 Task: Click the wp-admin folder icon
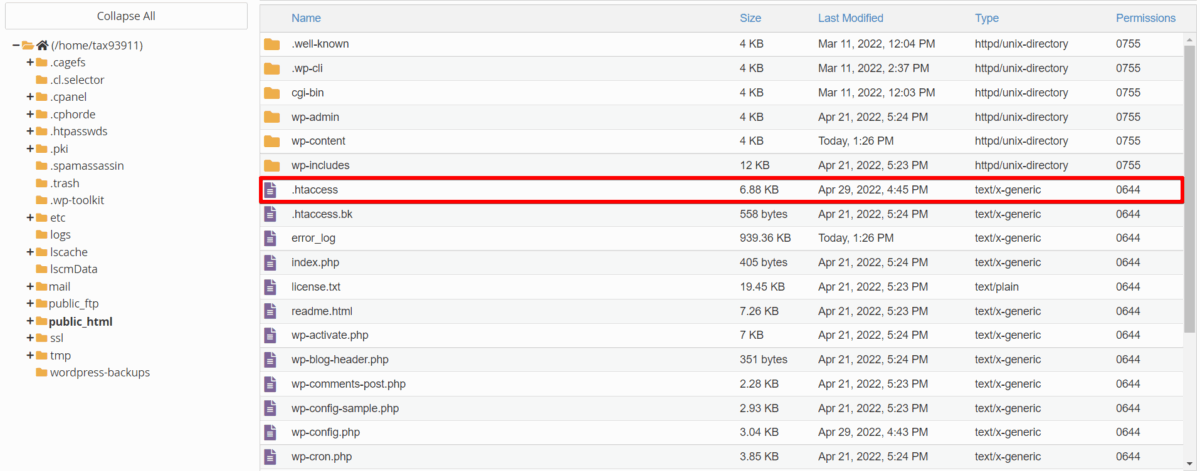click(x=271, y=117)
